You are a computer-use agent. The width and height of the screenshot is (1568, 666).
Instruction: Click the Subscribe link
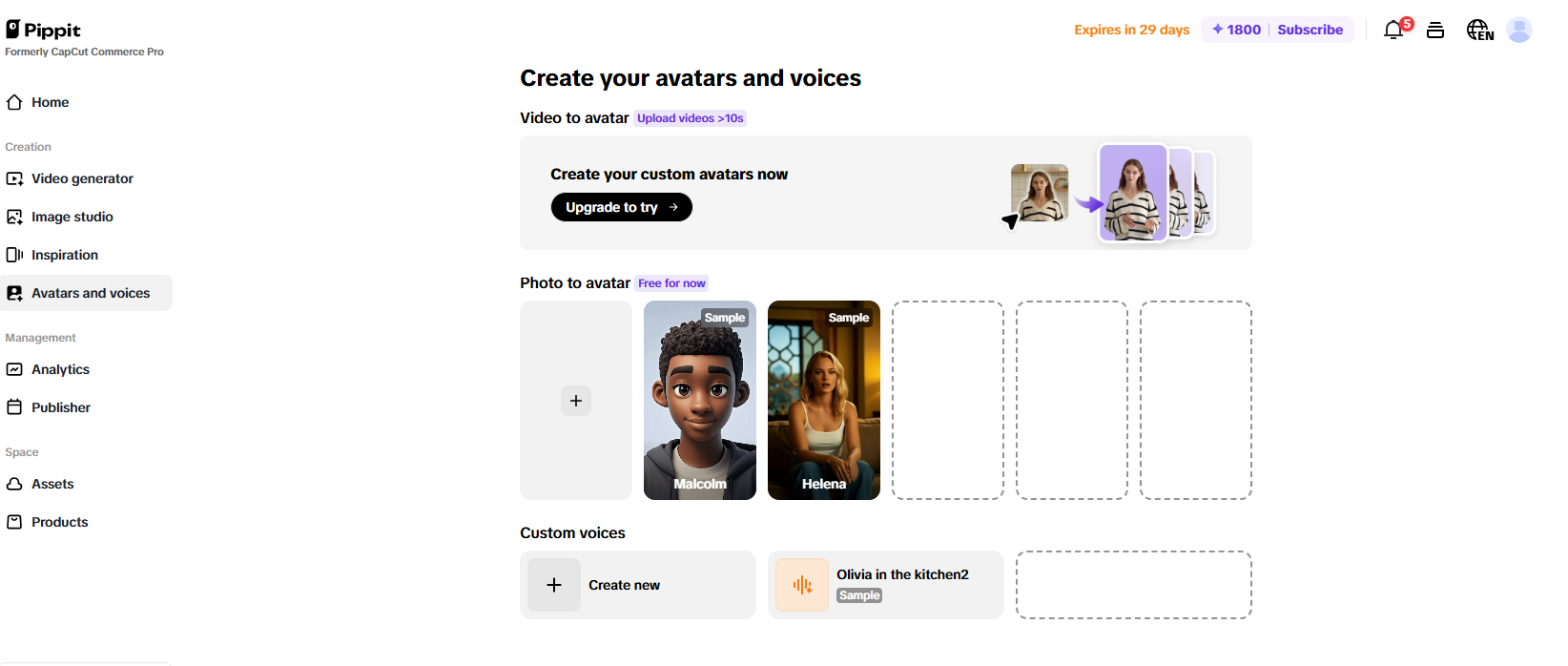coord(1310,30)
